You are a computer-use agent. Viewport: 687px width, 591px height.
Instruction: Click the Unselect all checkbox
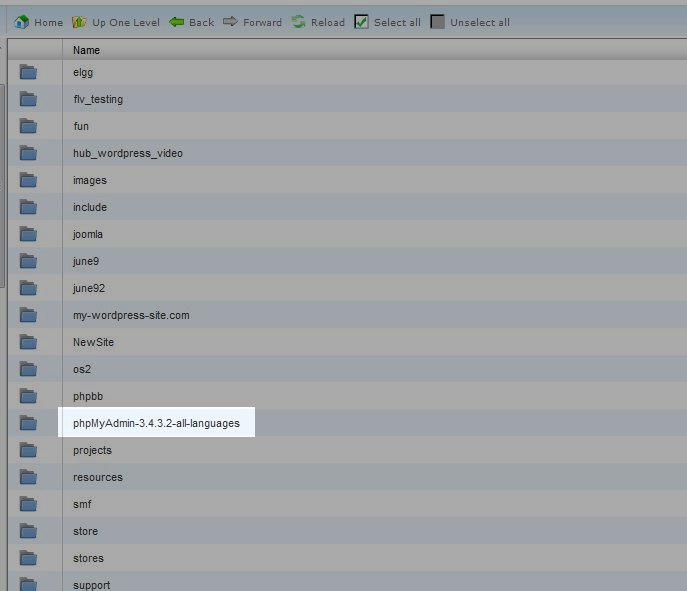point(438,22)
